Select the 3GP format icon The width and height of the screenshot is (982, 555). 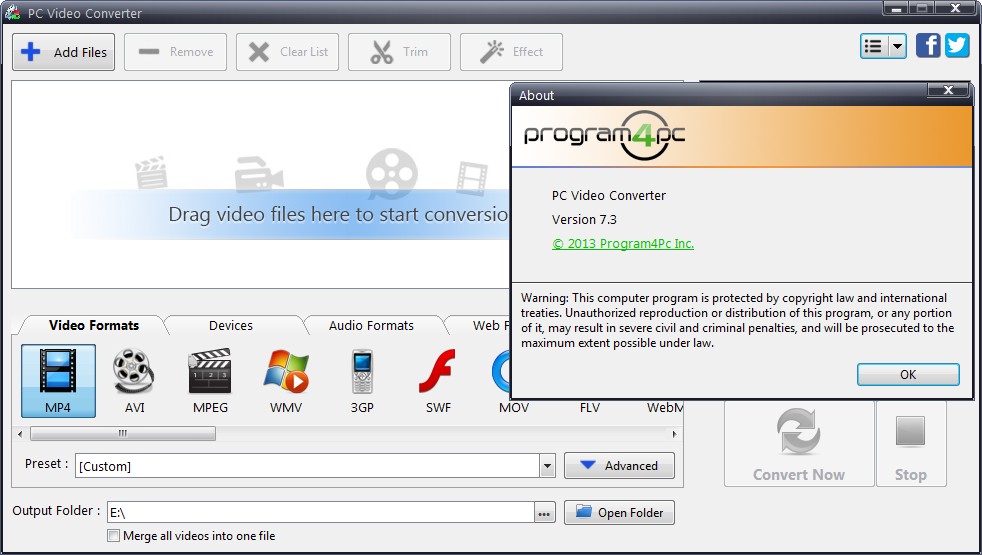click(x=362, y=380)
